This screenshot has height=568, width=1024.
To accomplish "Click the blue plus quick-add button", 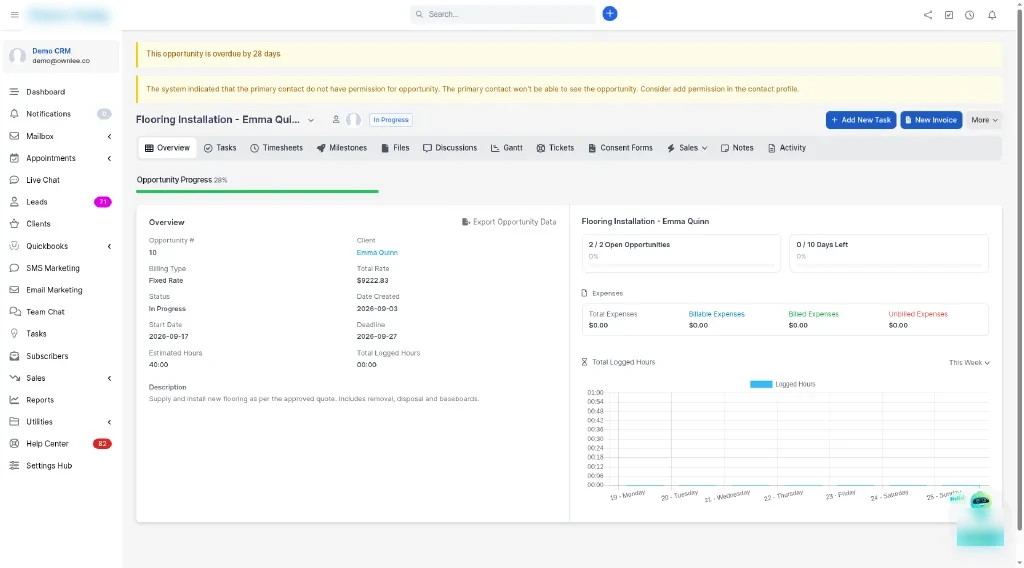I will click(609, 14).
